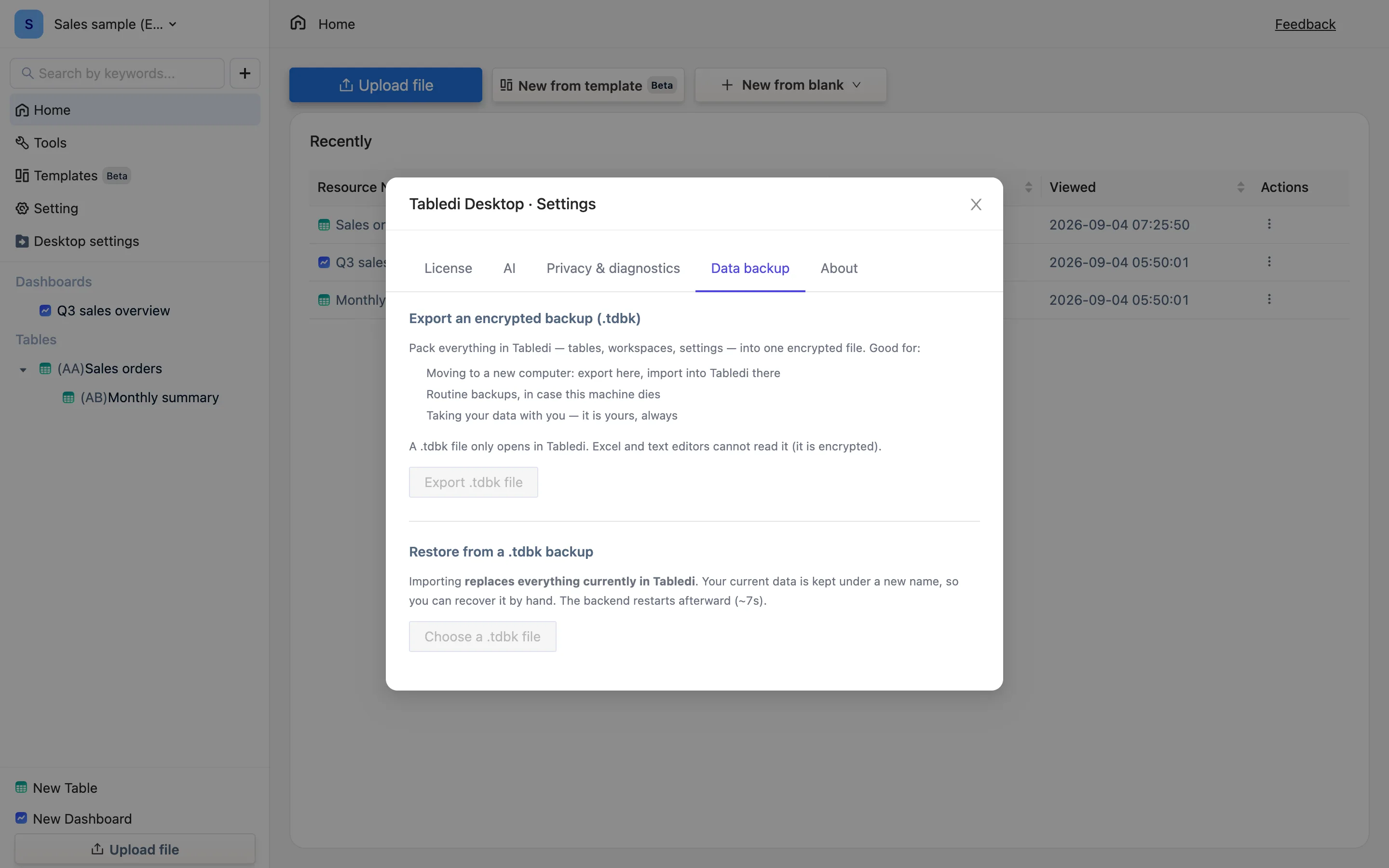Click New Table at sidebar bottom
Screen dimensions: 1389x868
tap(65, 787)
